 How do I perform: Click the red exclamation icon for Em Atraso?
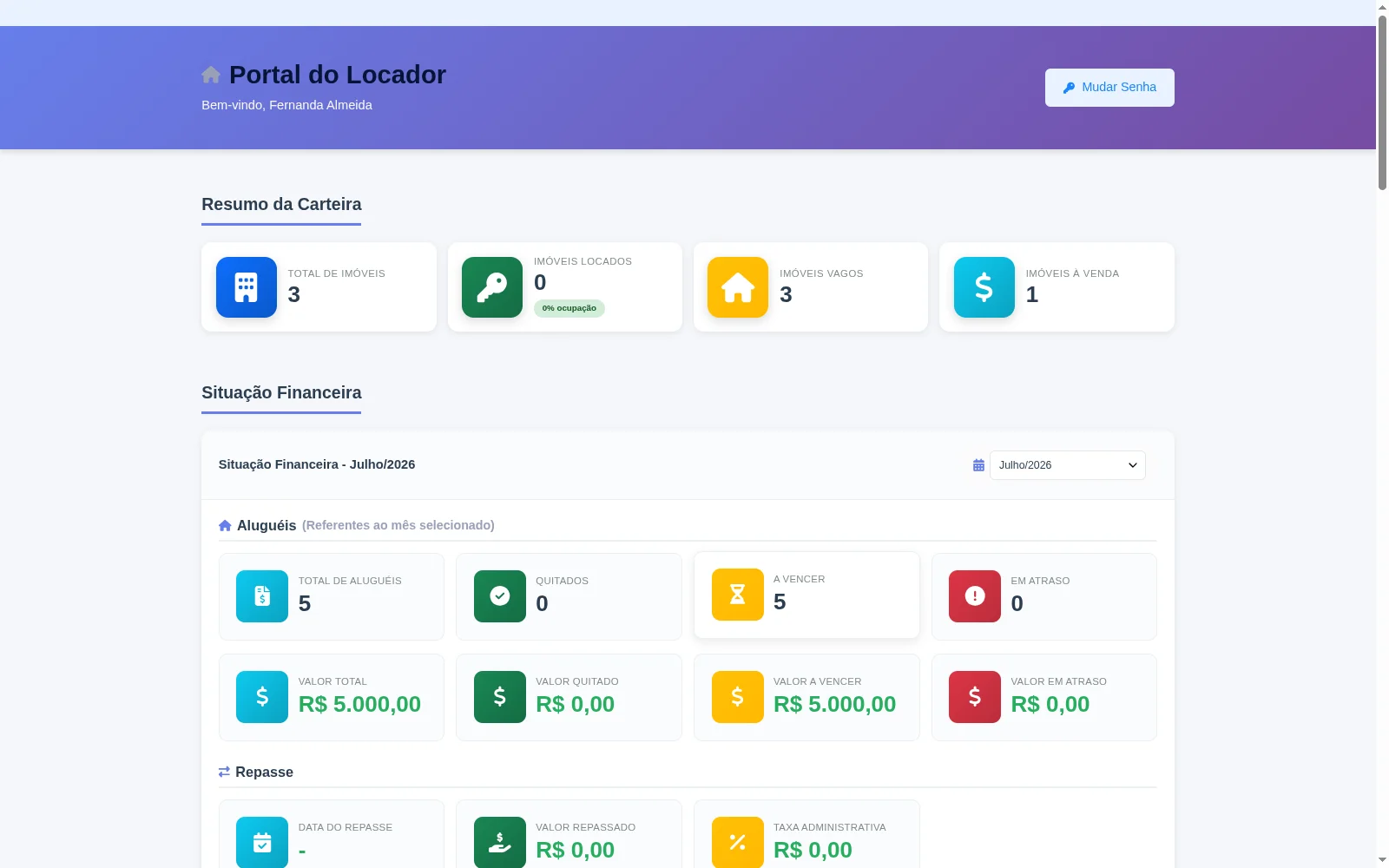[x=975, y=596]
